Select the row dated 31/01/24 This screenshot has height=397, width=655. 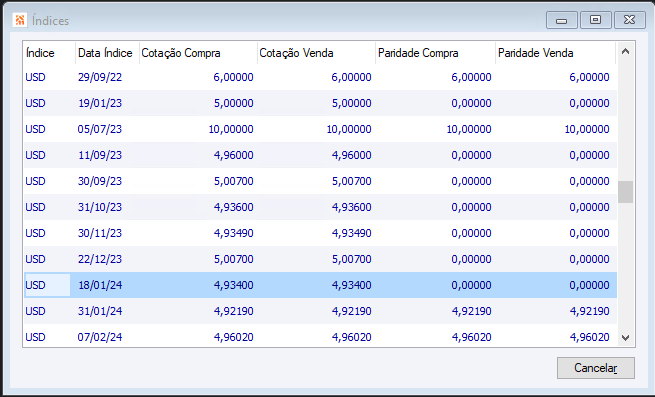coord(320,311)
